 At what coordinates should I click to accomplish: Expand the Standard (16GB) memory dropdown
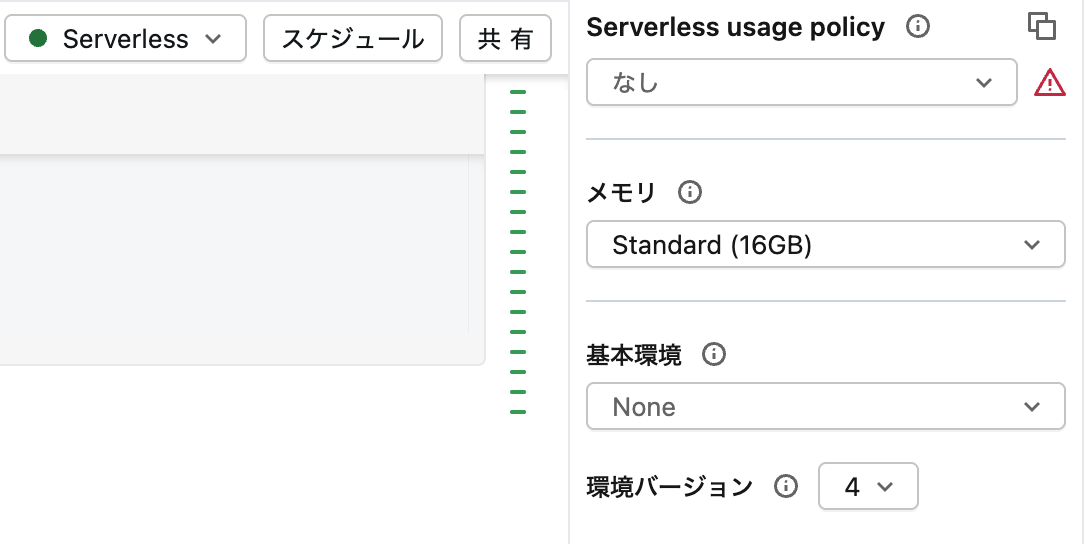[x=826, y=244]
